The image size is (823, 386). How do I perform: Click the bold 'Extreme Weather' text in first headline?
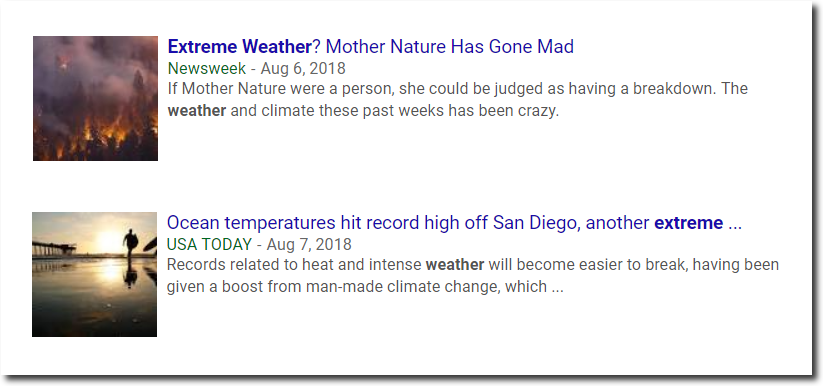(240, 47)
